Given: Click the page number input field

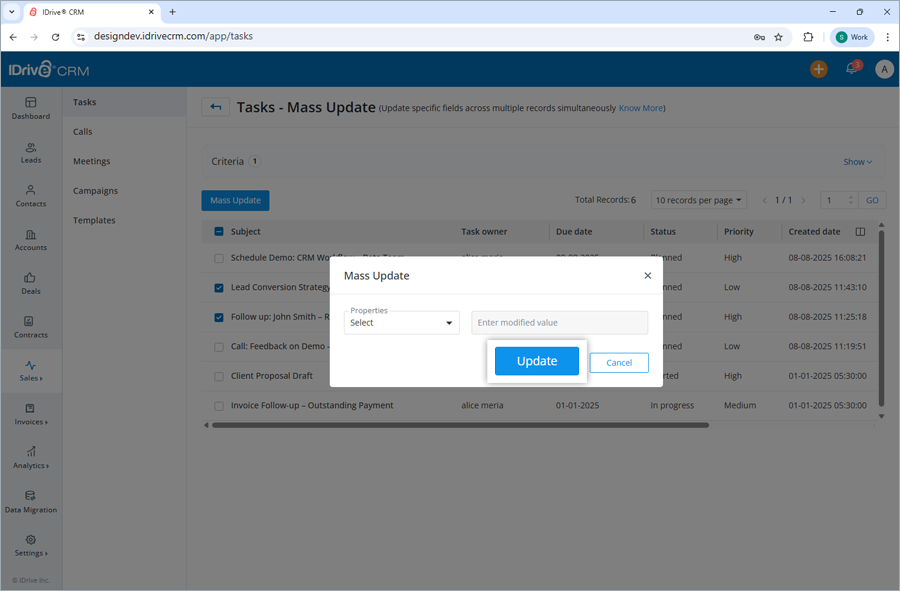Looking at the screenshot, I should 834,199.
